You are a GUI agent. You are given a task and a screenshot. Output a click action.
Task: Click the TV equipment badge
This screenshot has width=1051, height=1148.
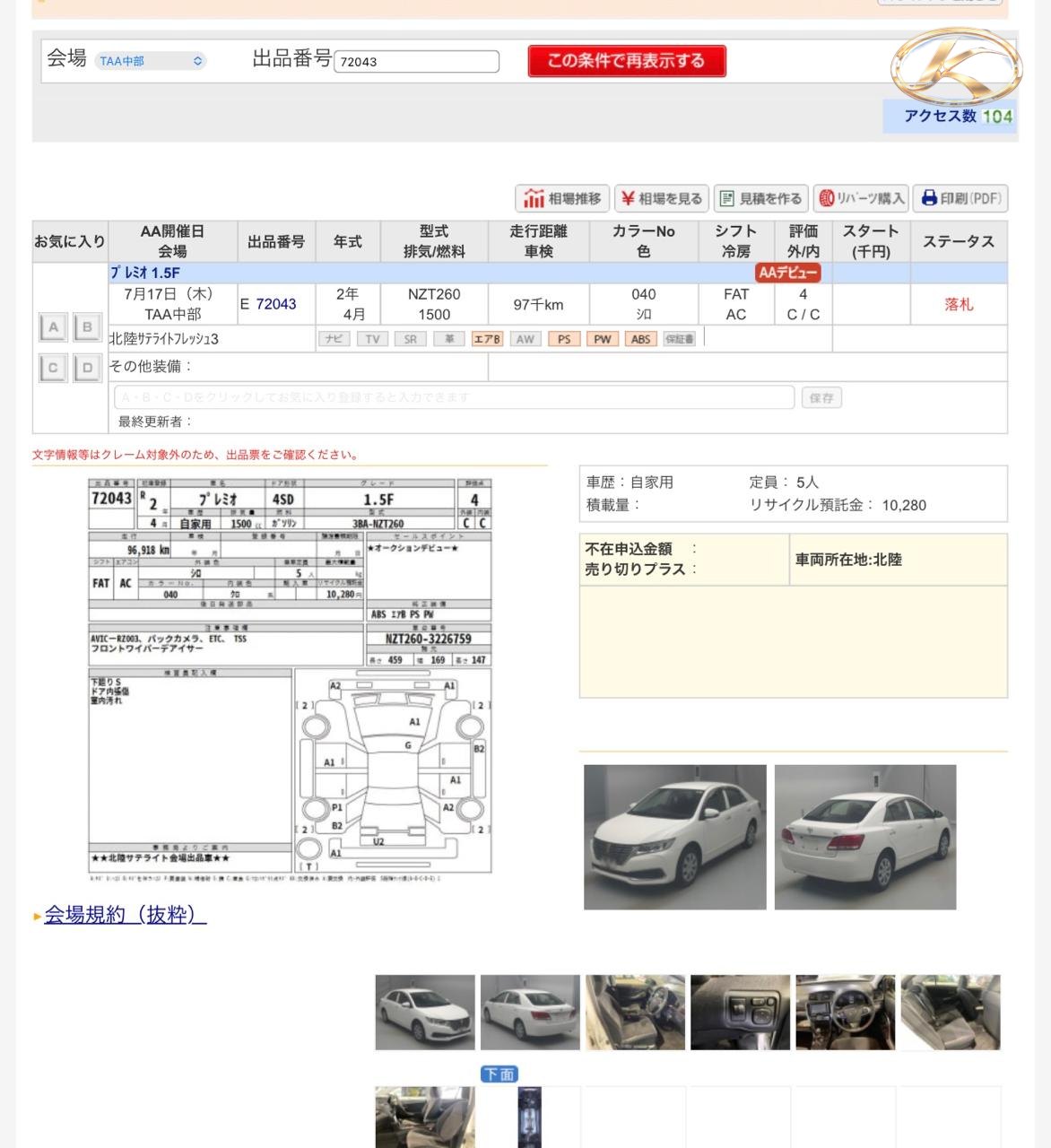[372, 339]
